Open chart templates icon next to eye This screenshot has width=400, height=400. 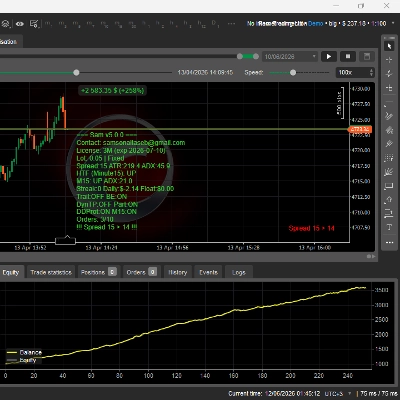(34, 24)
